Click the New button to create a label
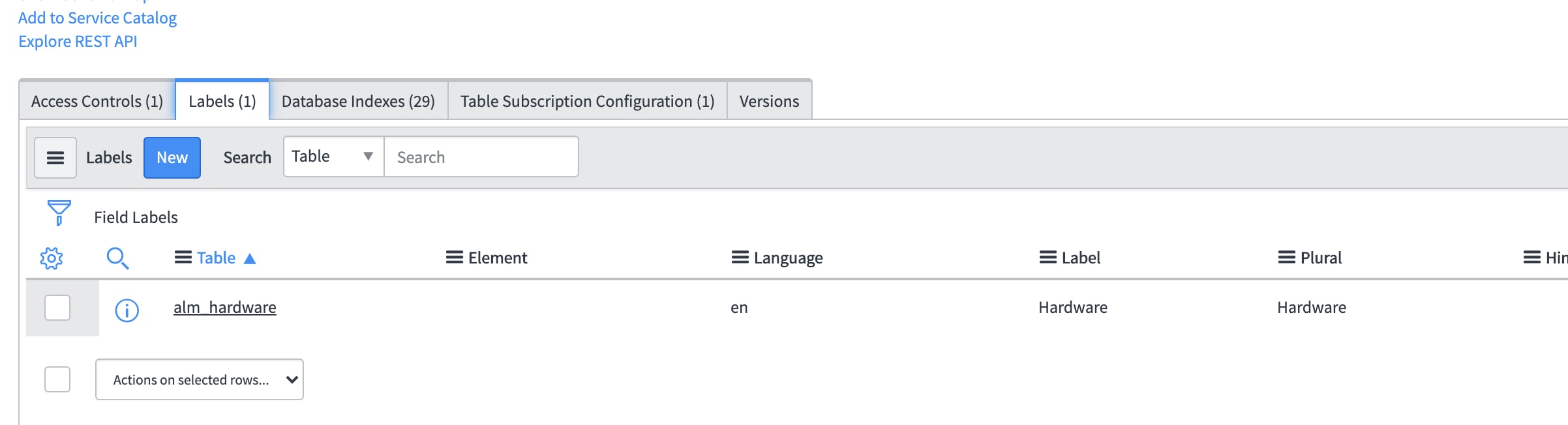This screenshot has height=425, width=1568. click(172, 157)
